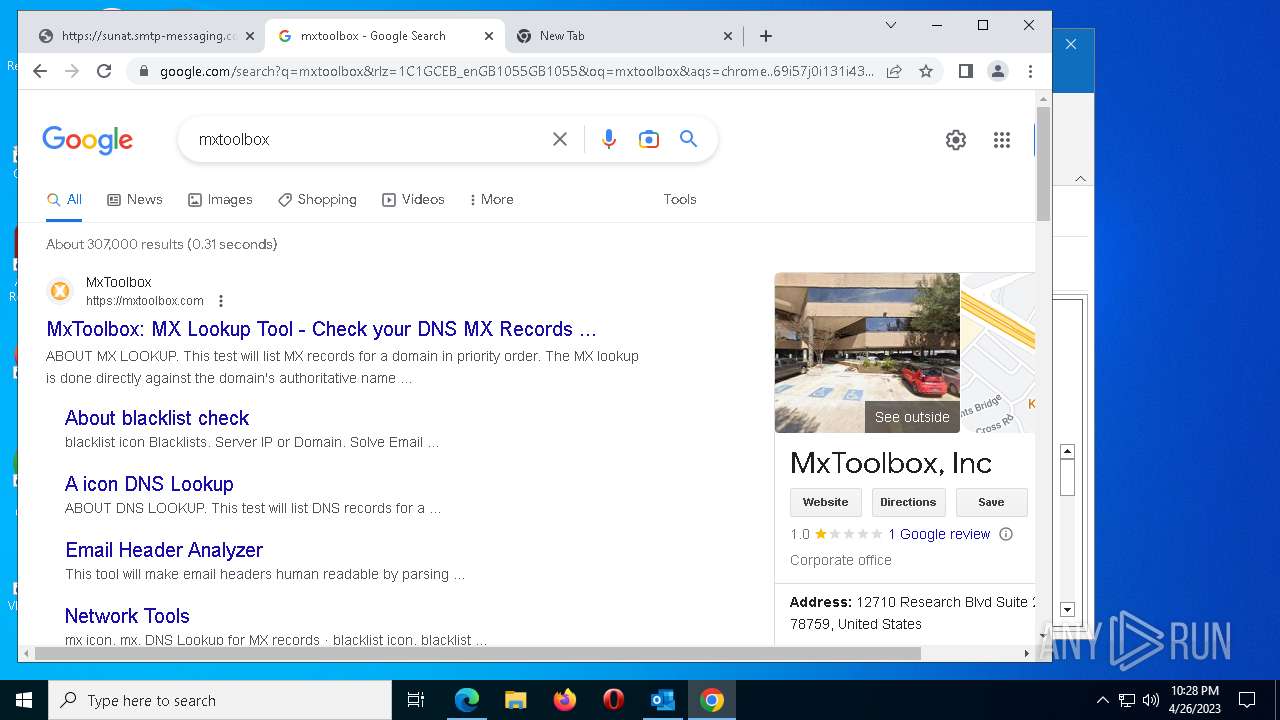Image resolution: width=1280 pixels, height=720 pixels.
Task: Open the 1 Google review link
Action: pos(939,534)
